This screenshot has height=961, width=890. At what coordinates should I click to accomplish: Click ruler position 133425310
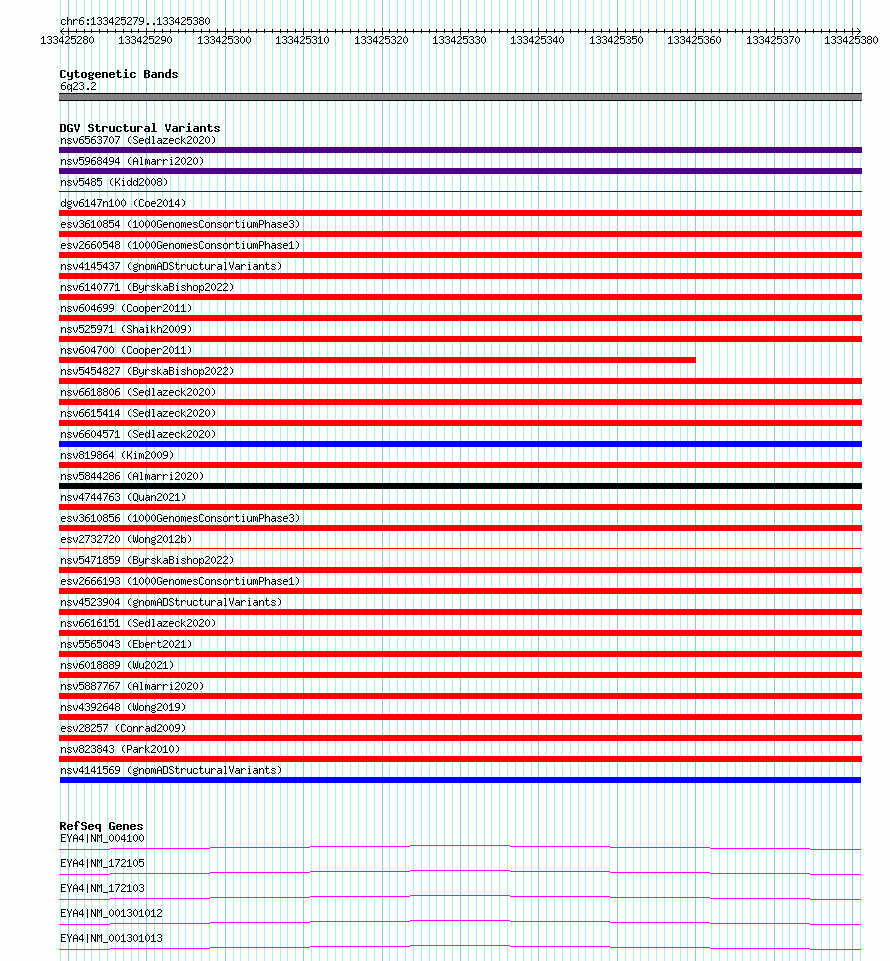[302, 40]
